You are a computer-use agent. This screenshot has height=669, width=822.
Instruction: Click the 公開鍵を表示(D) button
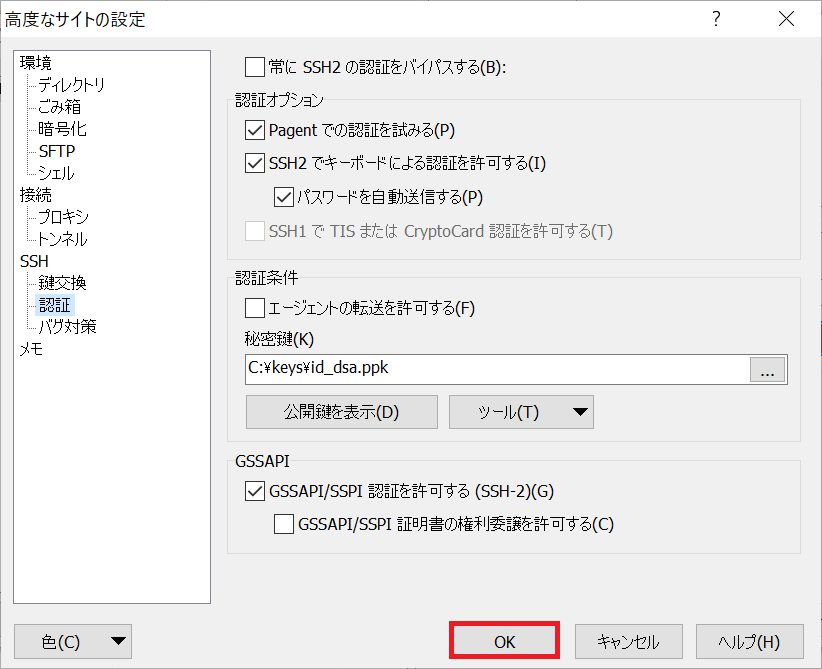(x=342, y=412)
